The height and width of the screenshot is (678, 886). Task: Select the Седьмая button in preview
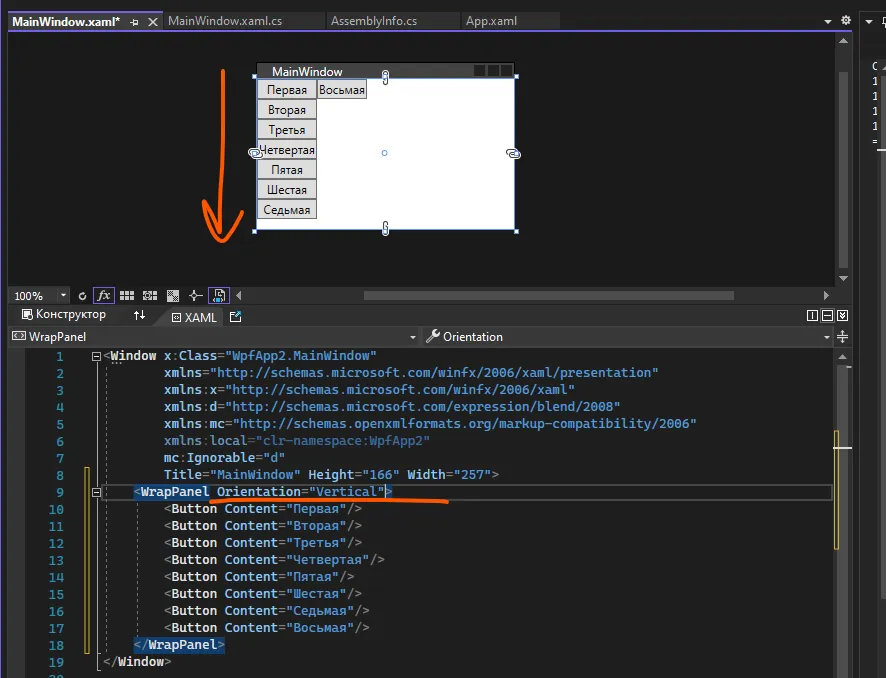pyautogui.click(x=286, y=210)
